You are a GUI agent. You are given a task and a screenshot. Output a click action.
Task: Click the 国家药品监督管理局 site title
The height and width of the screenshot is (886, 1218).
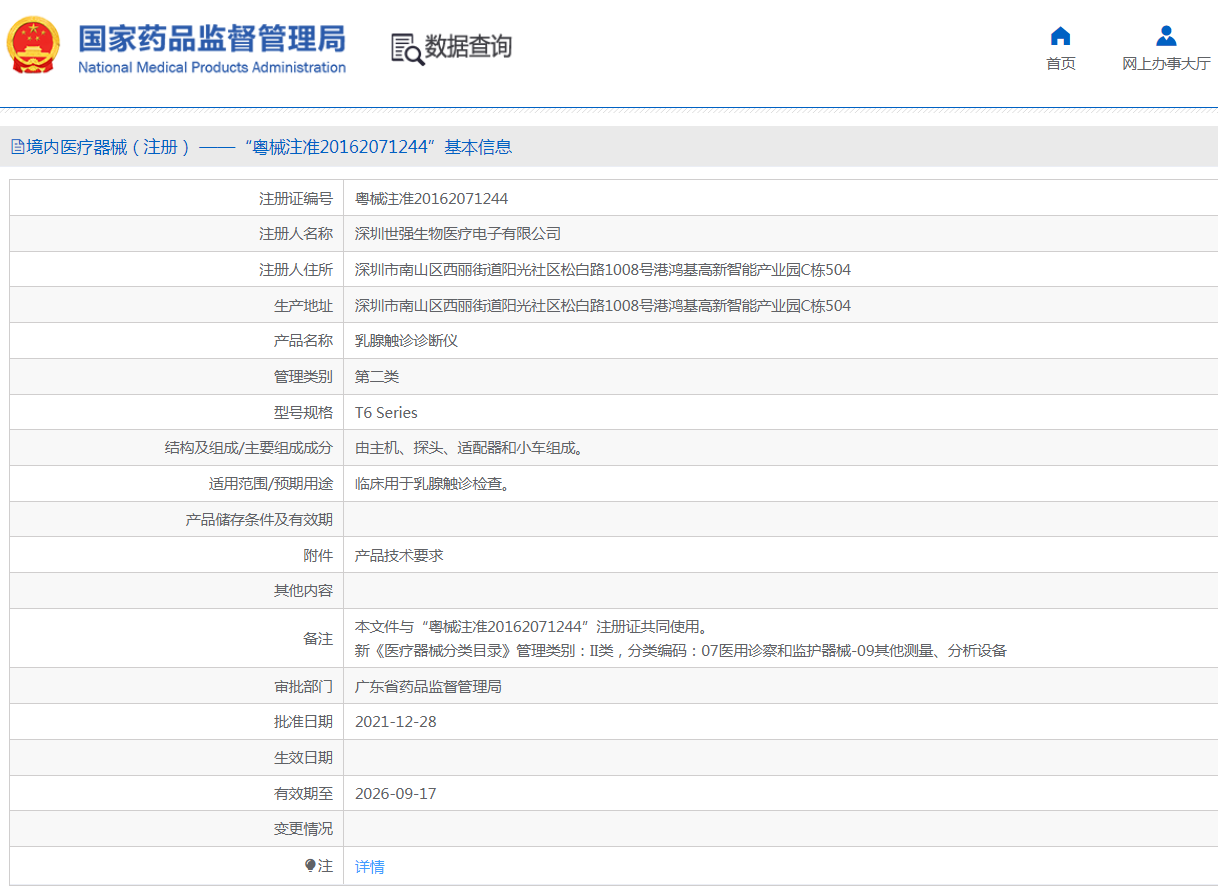pyautogui.click(x=212, y=38)
